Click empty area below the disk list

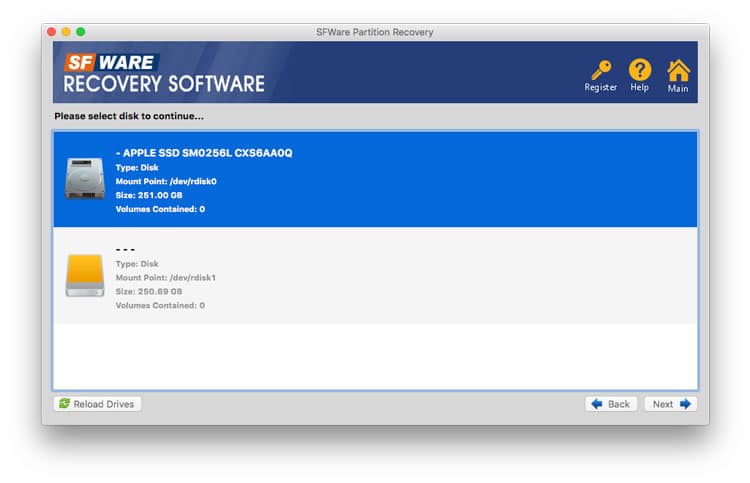(x=375, y=355)
